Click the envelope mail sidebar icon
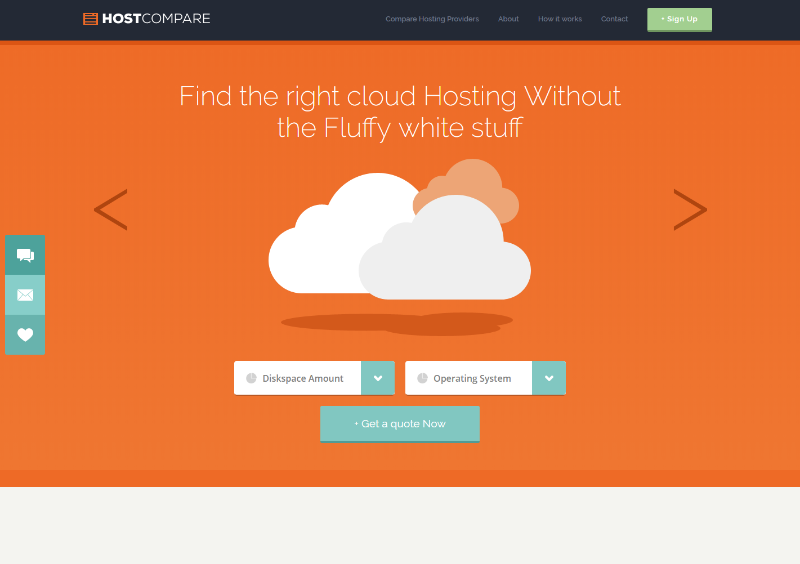The width and height of the screenshot is (800, 564). pyautogui.click(x=25, y=295)
